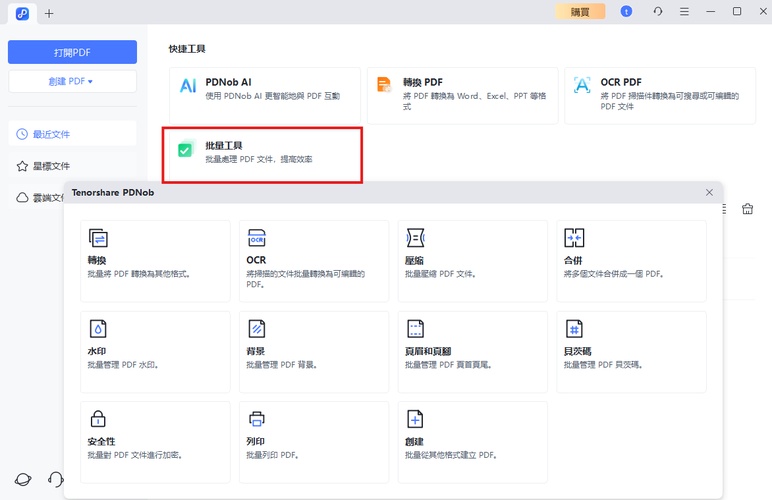Screen dimensions: 772x500
Task: Click the 快捷工具 heading
Action: (x=187, y=49)
